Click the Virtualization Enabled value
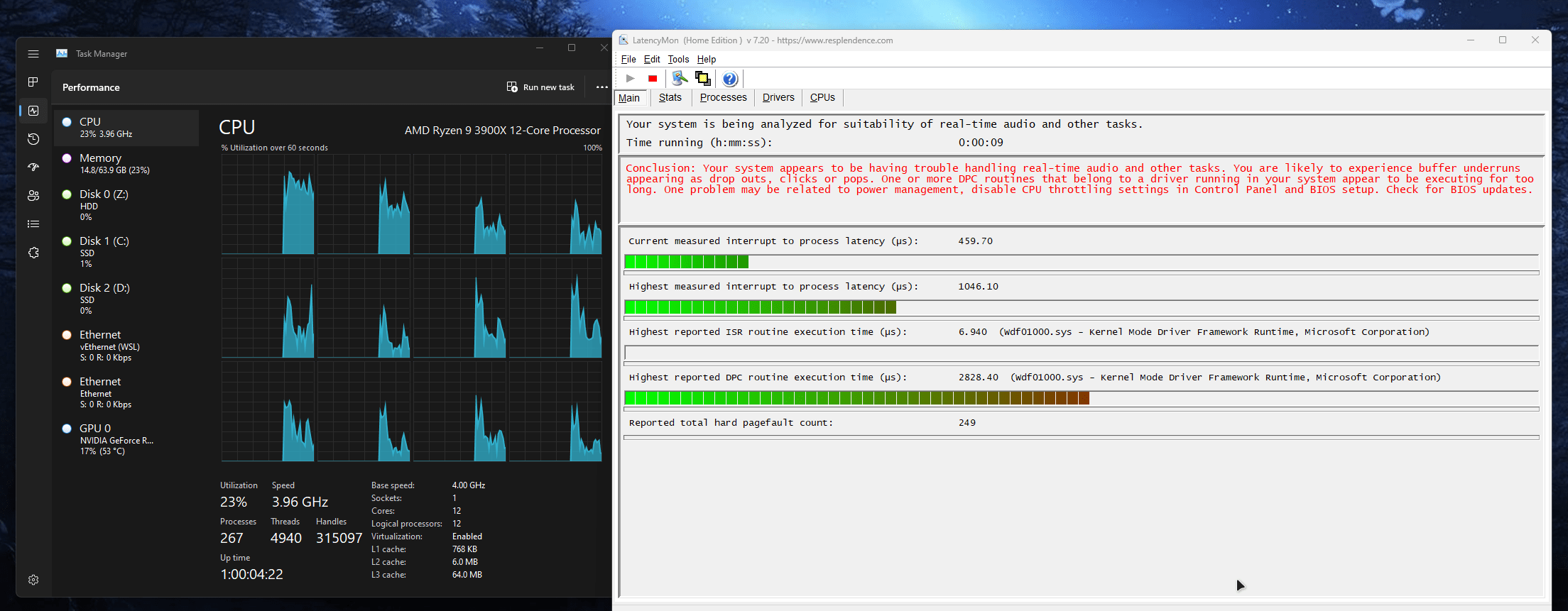 (467, 536)
